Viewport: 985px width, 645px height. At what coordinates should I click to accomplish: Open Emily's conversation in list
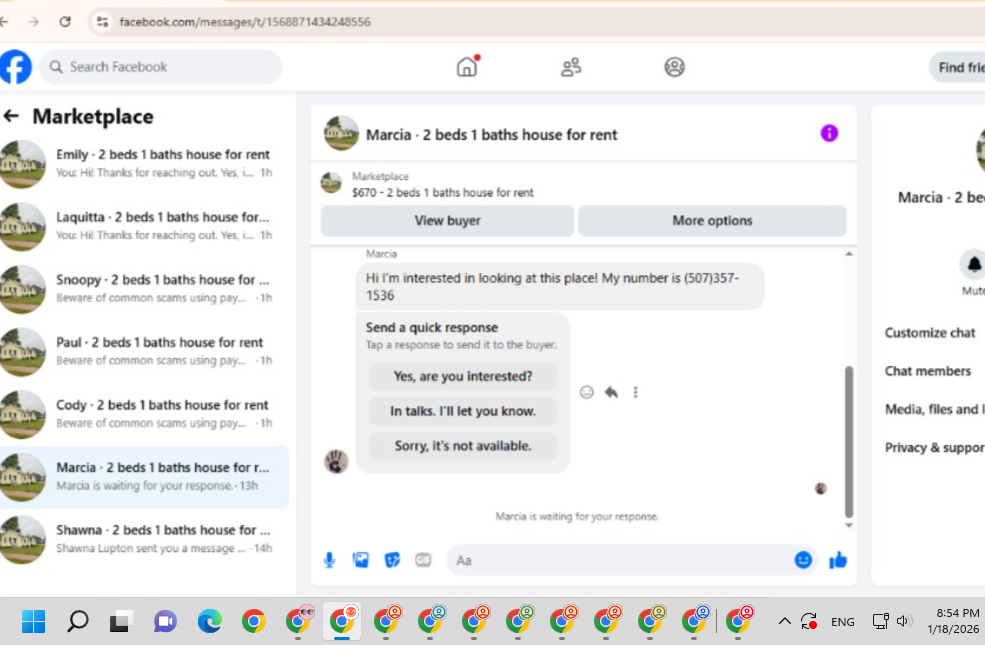(x=144, y=163)
